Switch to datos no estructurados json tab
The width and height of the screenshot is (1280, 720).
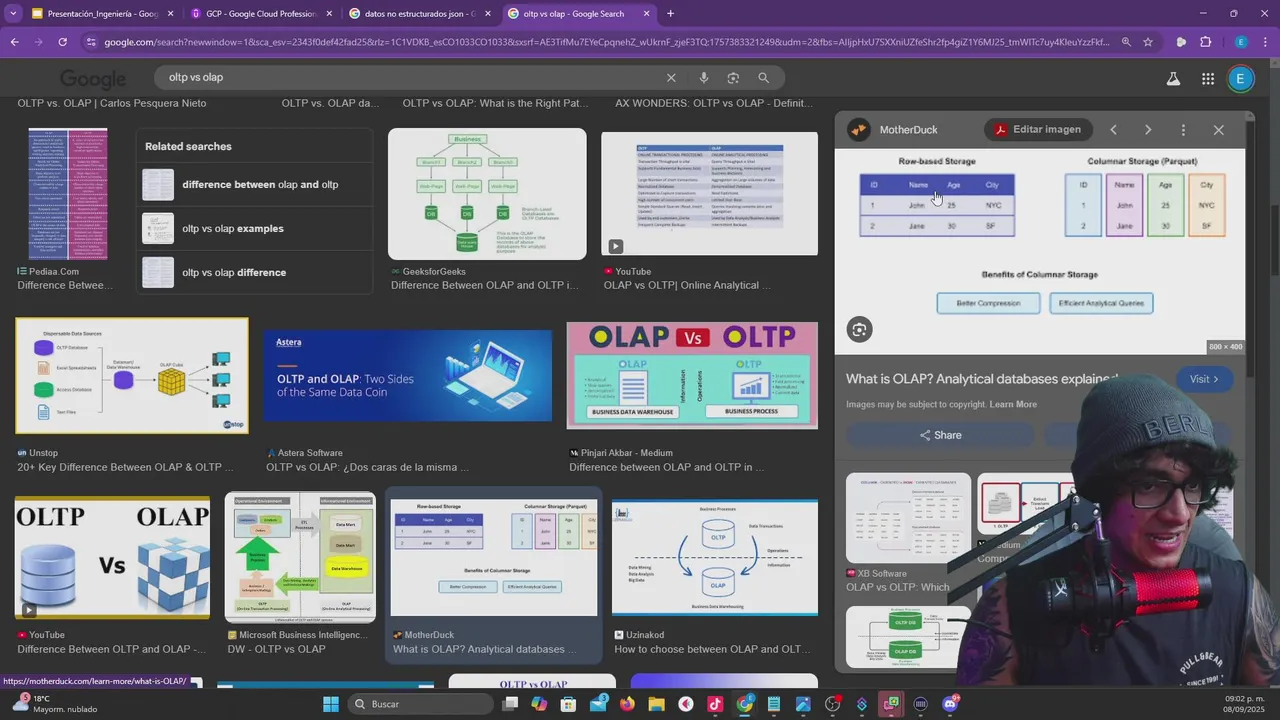pyautogui.click(x=418, y=14)
